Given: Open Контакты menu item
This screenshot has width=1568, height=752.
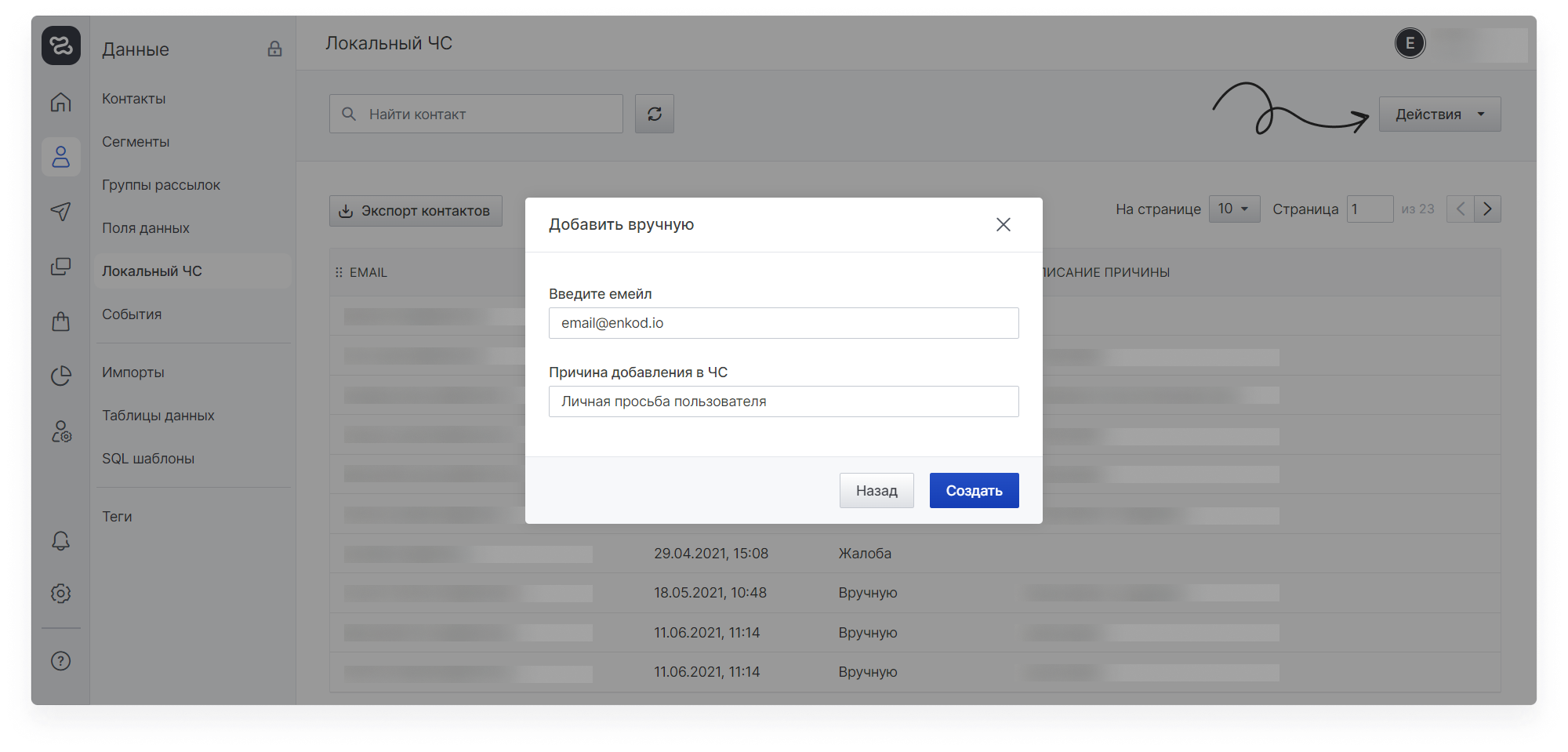Looking at the screenshot, I should point(133,99).
